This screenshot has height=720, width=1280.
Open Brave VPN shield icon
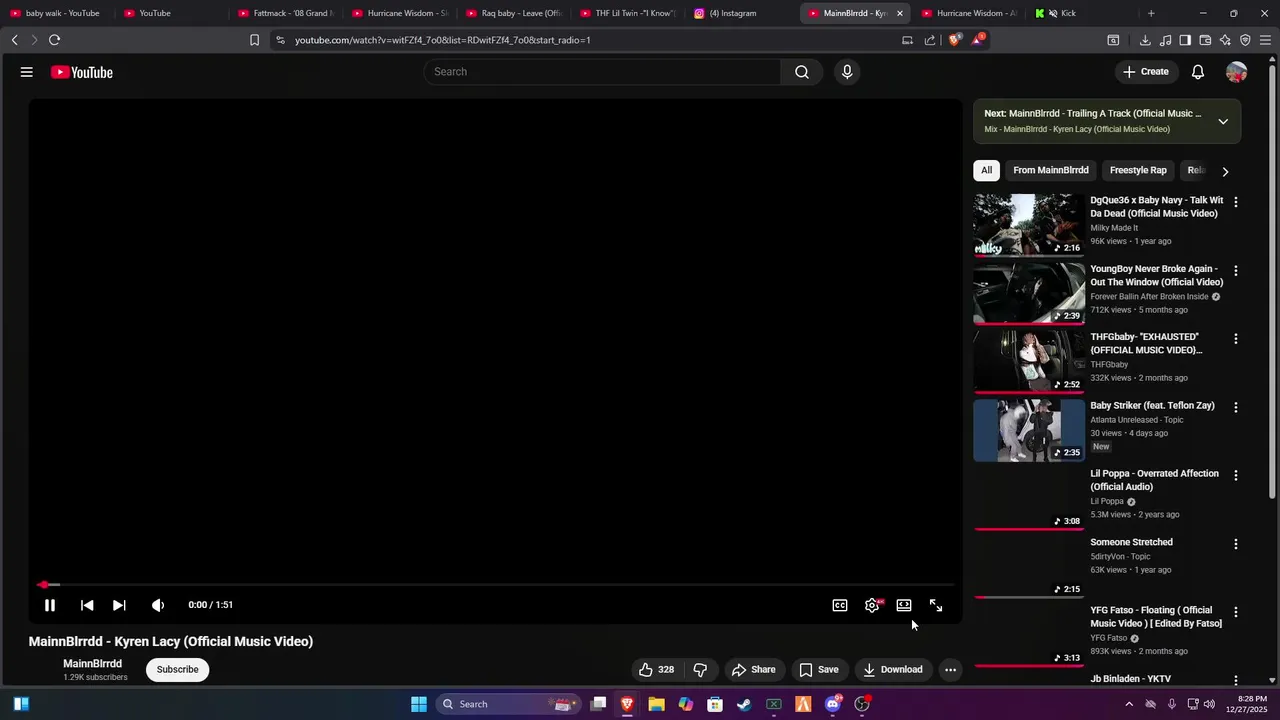tap(1245, 40)
